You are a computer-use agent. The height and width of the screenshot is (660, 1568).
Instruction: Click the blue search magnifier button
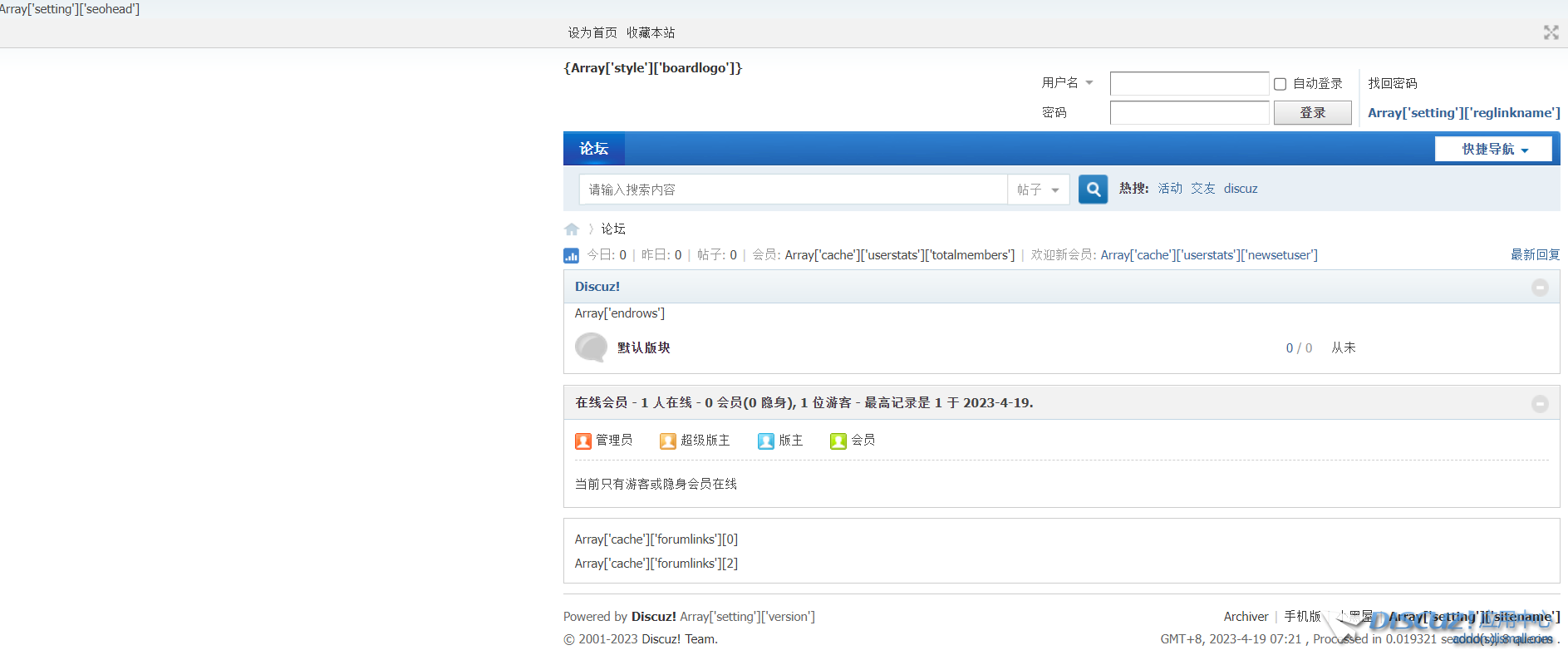click(x=1093, y=190)
